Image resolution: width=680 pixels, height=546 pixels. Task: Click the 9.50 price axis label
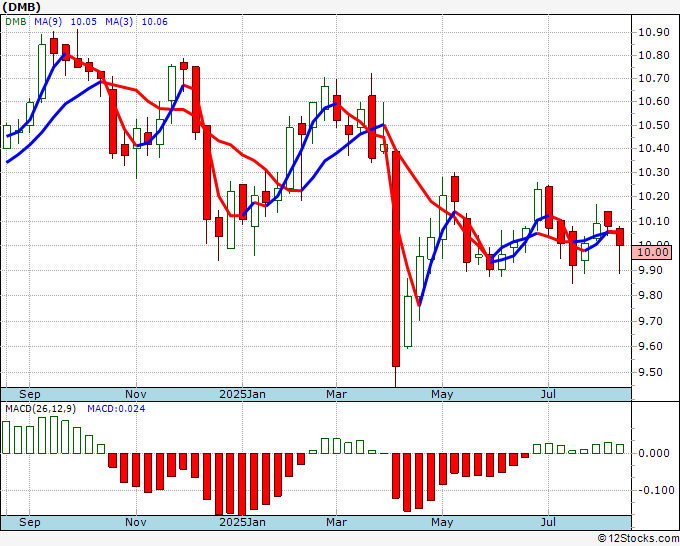651,373
